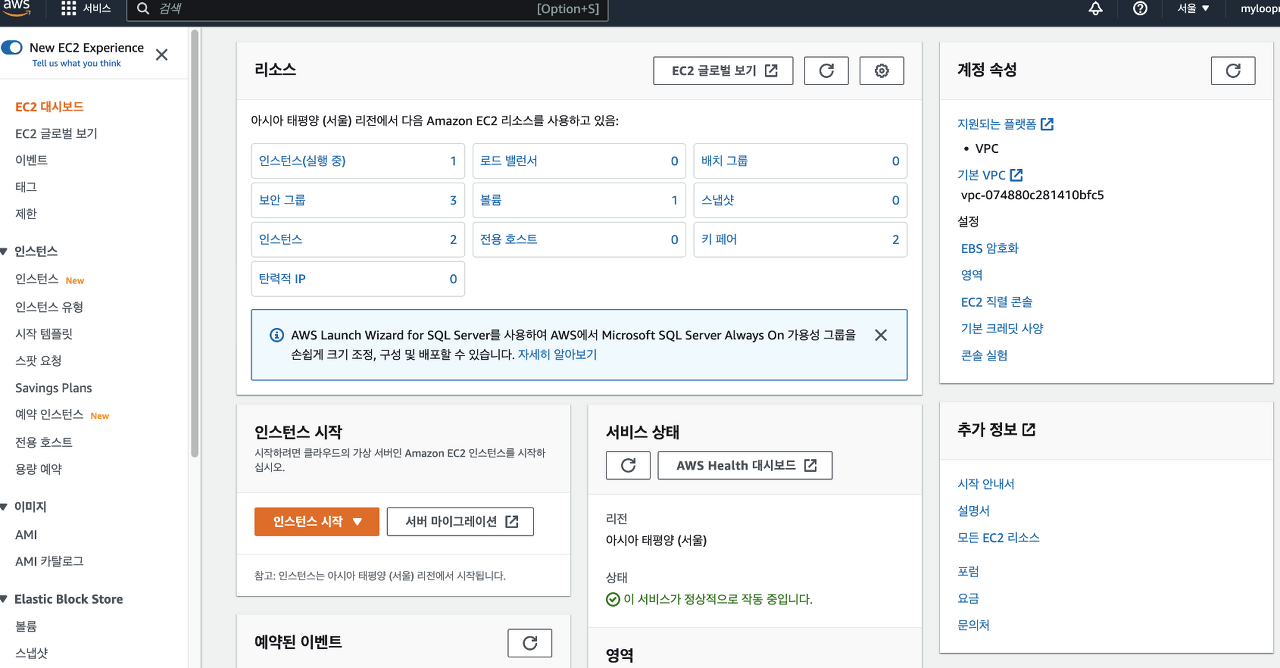
Task: Open the 요금 link
Action: pos(968,599)
